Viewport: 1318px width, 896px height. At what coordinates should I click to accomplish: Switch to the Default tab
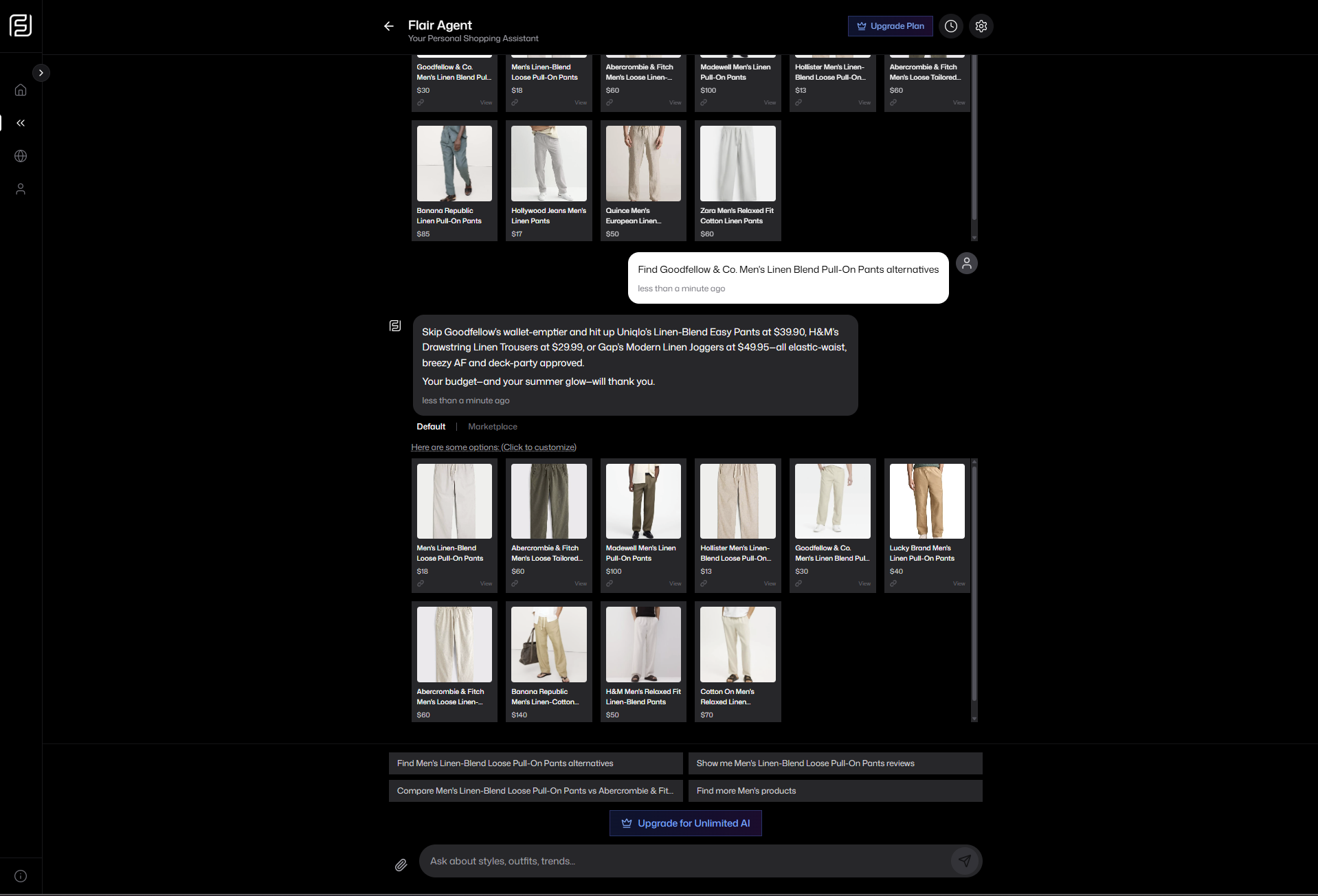click(431, 426)
